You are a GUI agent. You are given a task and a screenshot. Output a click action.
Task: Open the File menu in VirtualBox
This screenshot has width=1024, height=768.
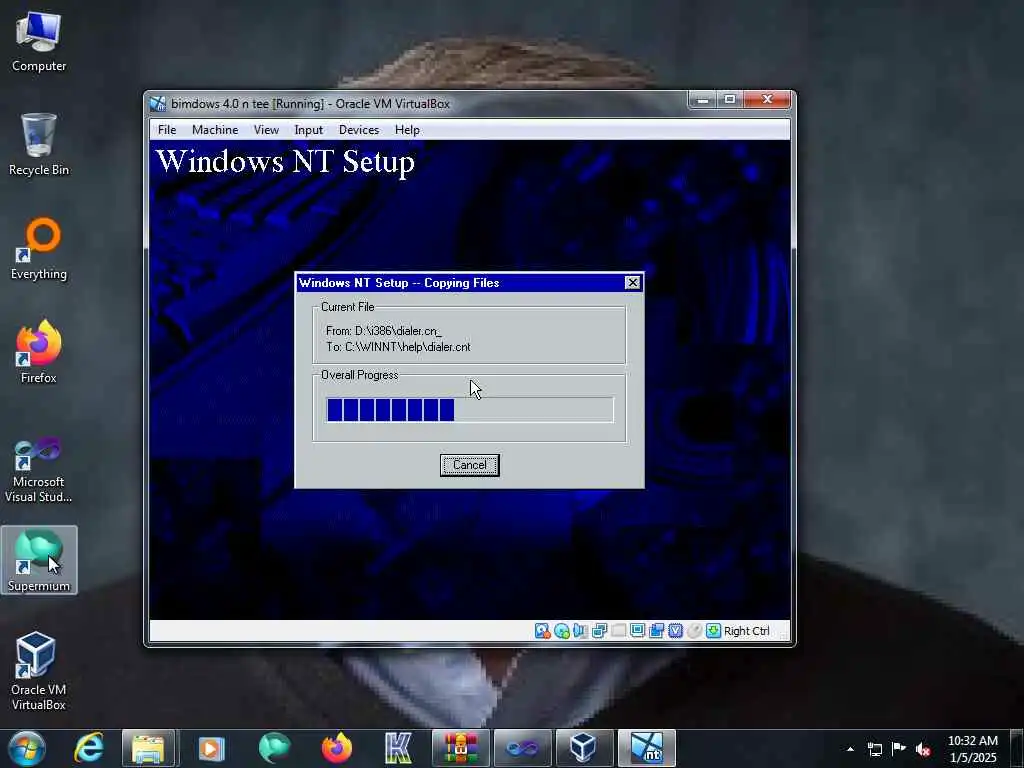[x=167, y=130]
